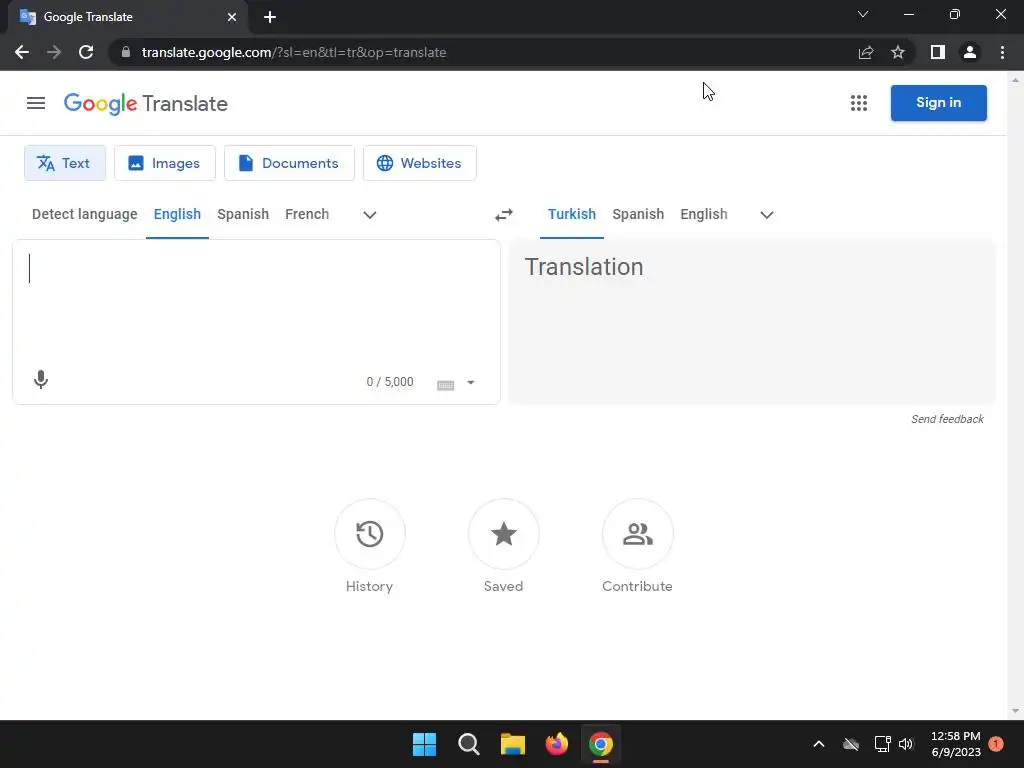
Task: Open the Chrome profile menu
Action: coord(970,52)
